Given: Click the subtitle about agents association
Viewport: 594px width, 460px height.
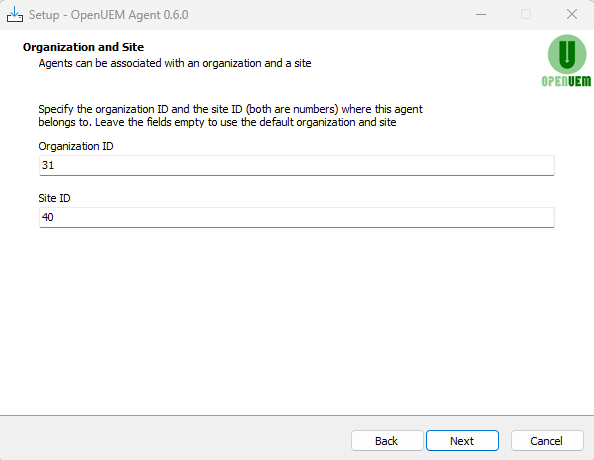Looking at the screenshot, I should (175, 63).
